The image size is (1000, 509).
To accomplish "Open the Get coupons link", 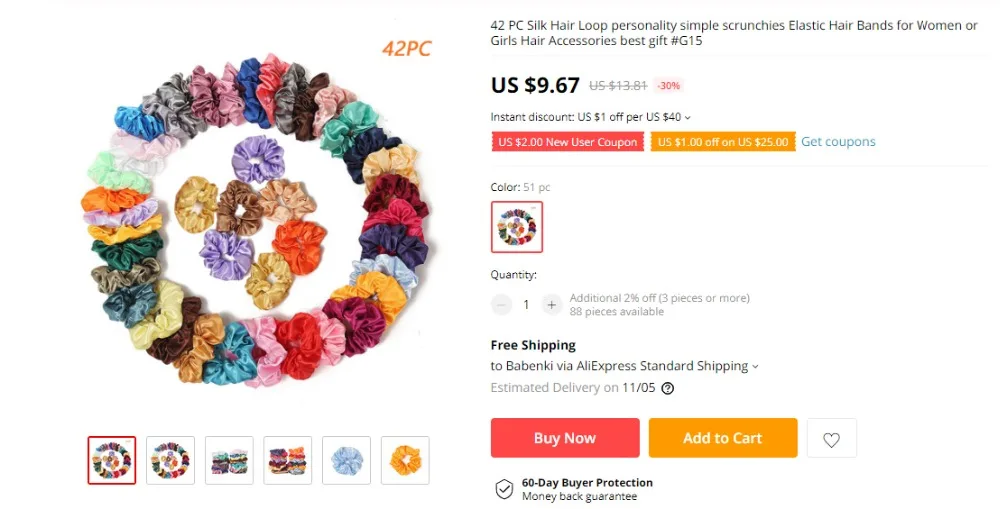I will pos(838,142).
